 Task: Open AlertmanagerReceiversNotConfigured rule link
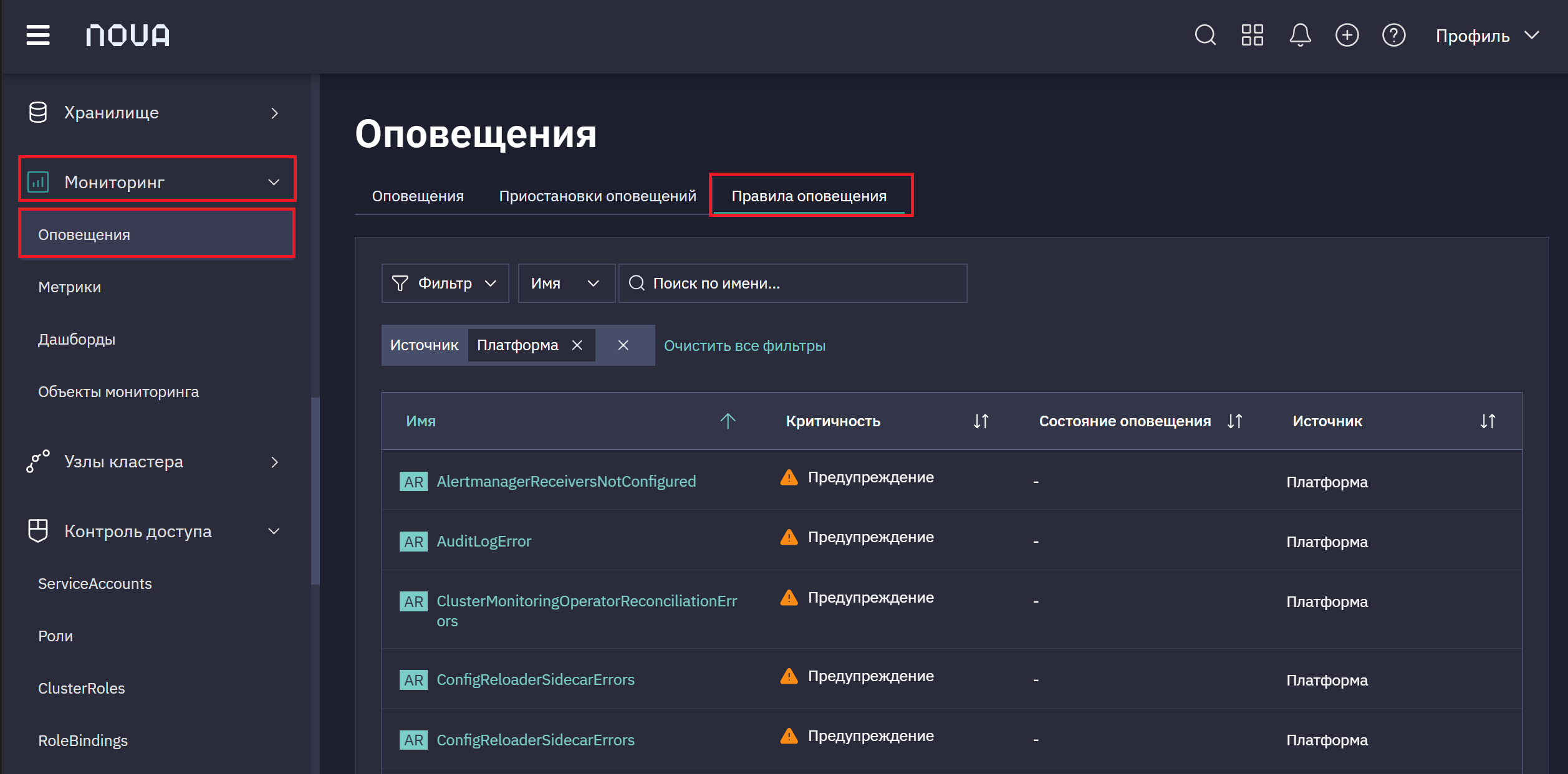(566, 481)
